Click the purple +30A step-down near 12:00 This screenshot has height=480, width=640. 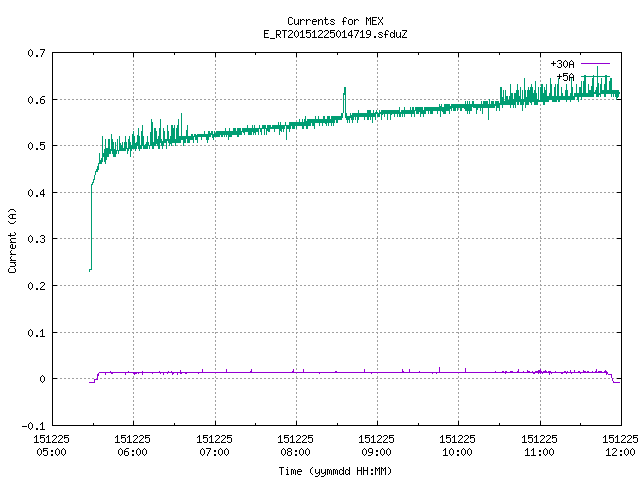[611, 378]
